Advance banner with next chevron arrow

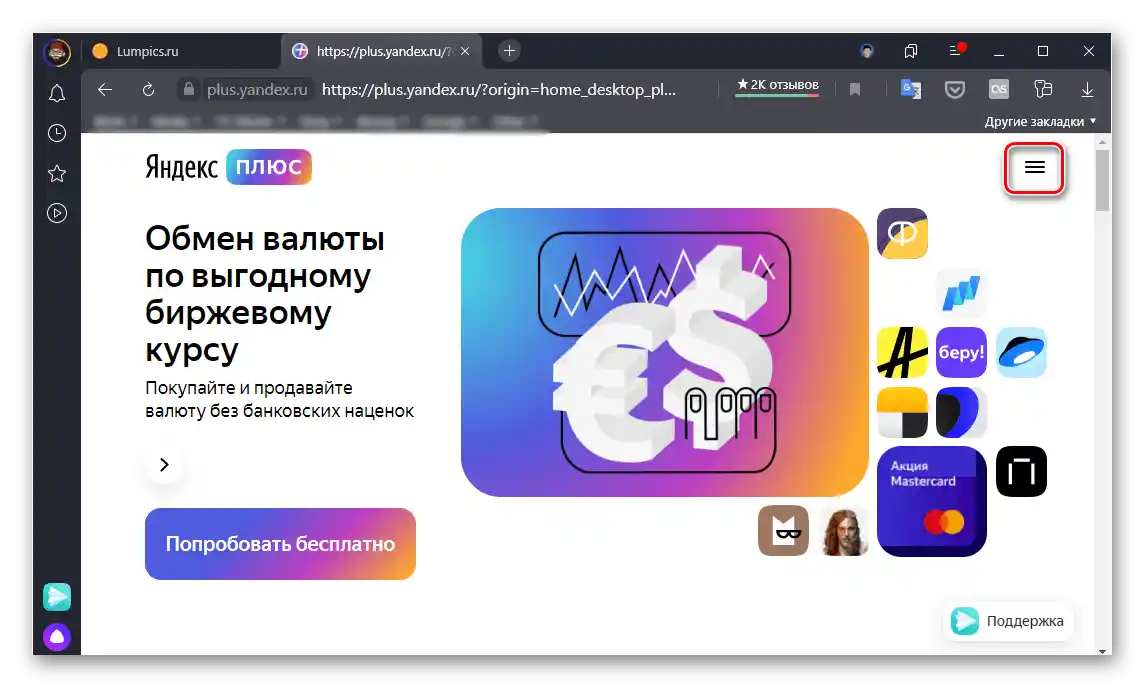click(164, 465)
